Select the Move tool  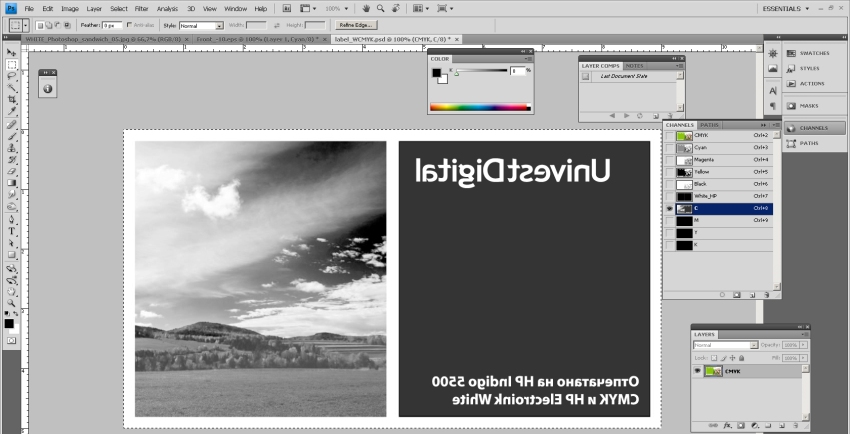click(11, 53)
